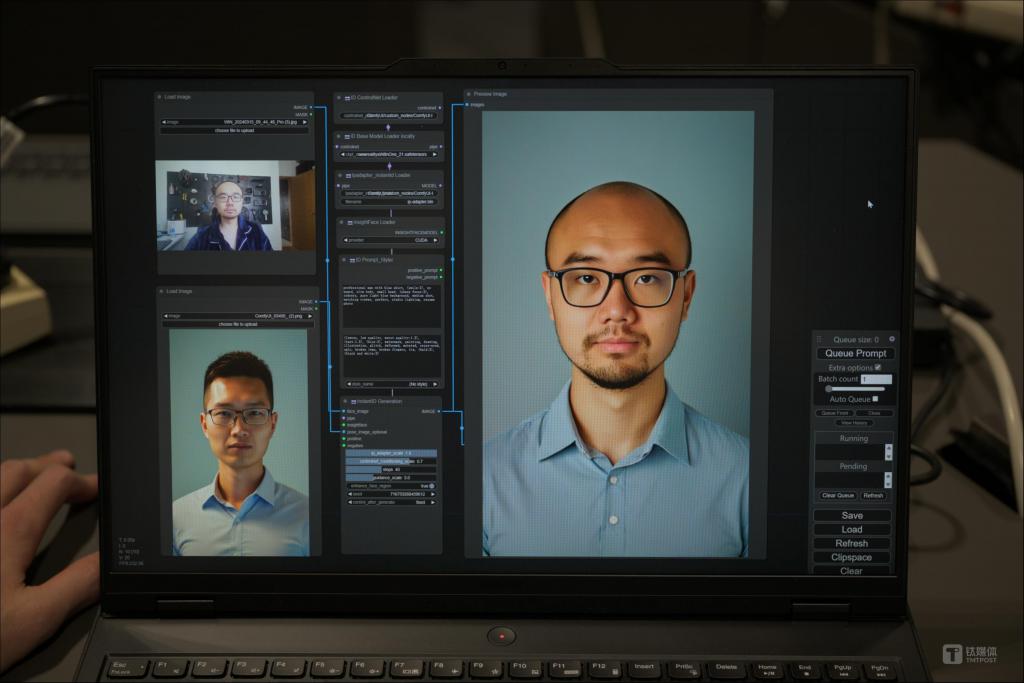
Task: Increase the seed value arrow
Action: [x=433, y=494]
